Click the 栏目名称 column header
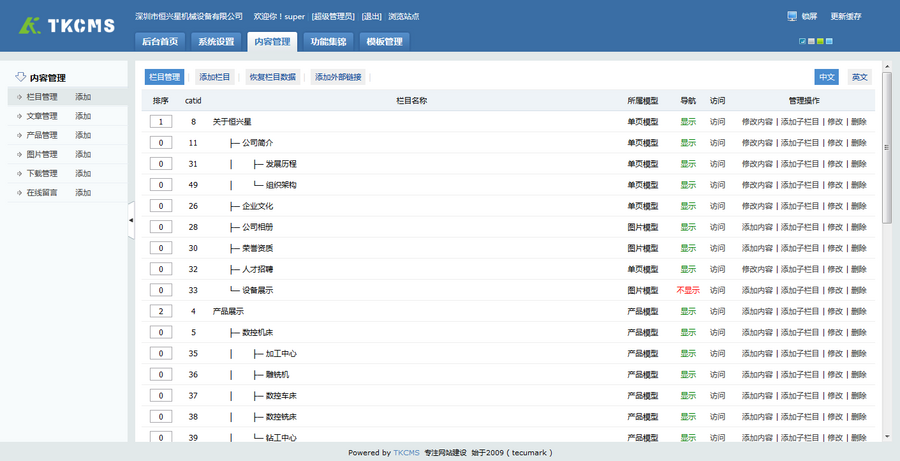 tap(412, 100)
